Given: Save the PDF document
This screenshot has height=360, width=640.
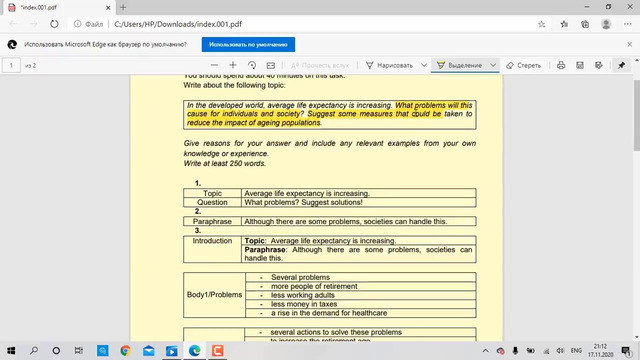Looking at the screenshot, I should pos(580,65).
